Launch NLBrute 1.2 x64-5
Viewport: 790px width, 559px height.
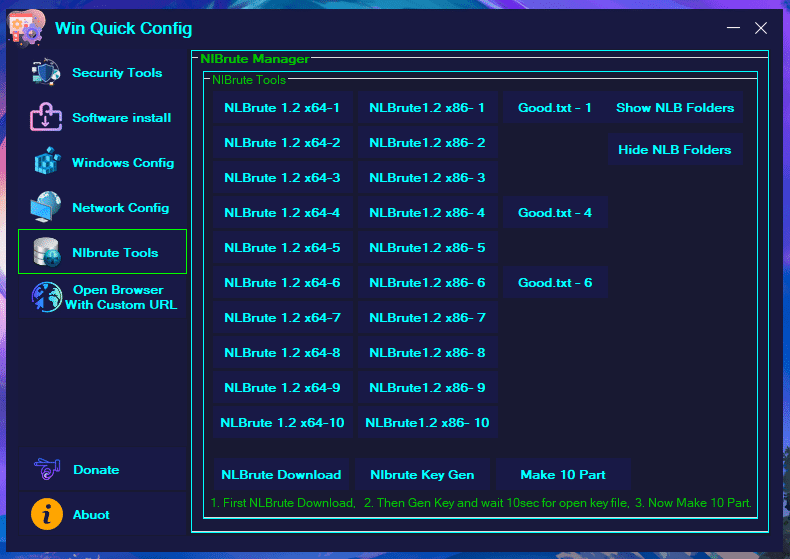click(x=282, y=248)
